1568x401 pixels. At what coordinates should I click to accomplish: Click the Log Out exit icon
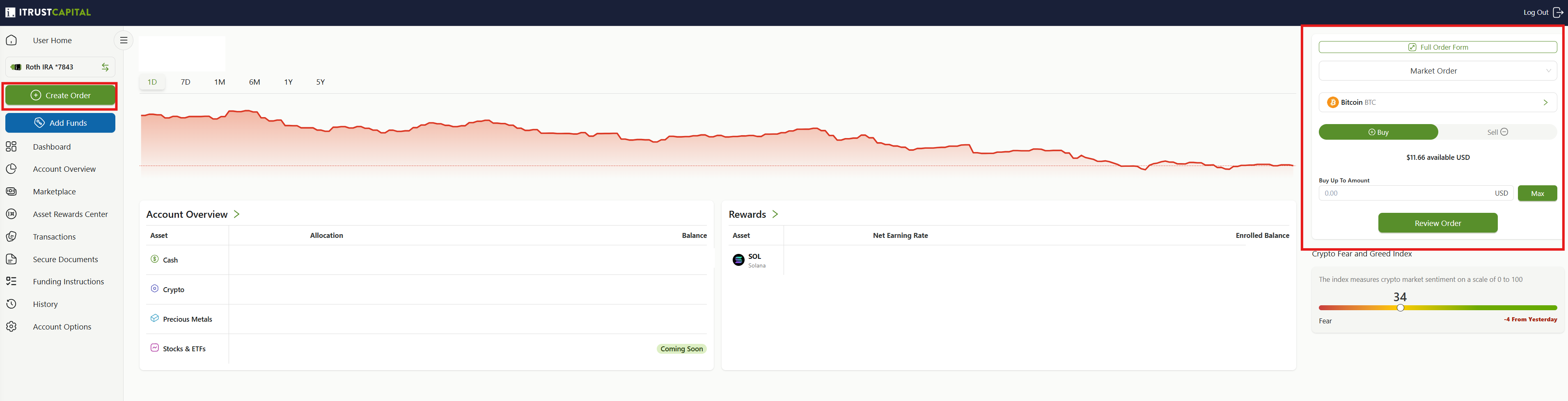pos(1558,12)
